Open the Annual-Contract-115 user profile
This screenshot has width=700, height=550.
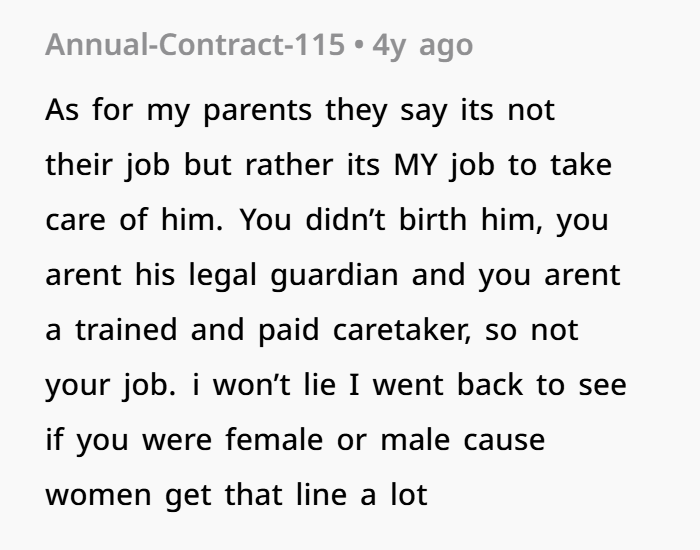(195, 45)
